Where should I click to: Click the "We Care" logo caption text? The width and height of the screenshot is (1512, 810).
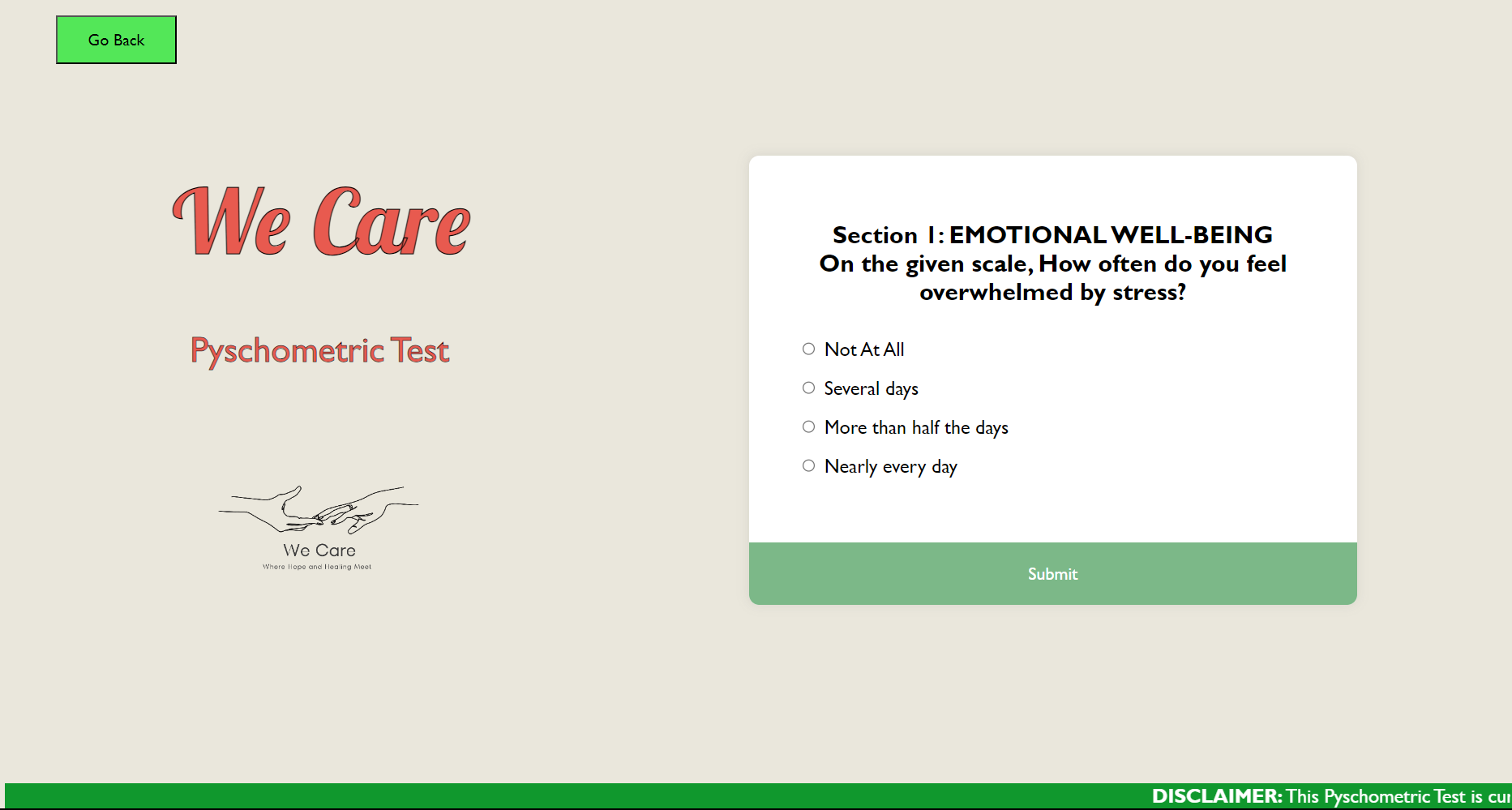319,550
